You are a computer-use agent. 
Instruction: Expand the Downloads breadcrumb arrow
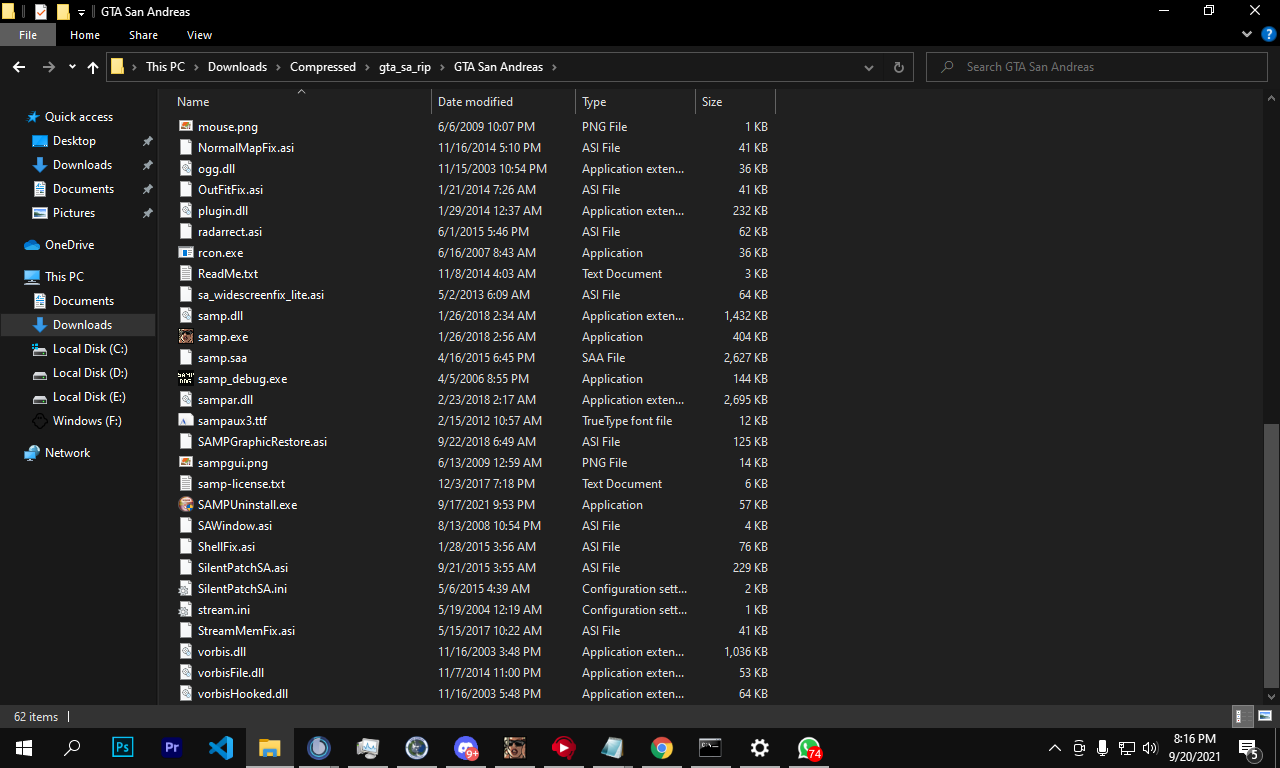(x=279, y=67)
